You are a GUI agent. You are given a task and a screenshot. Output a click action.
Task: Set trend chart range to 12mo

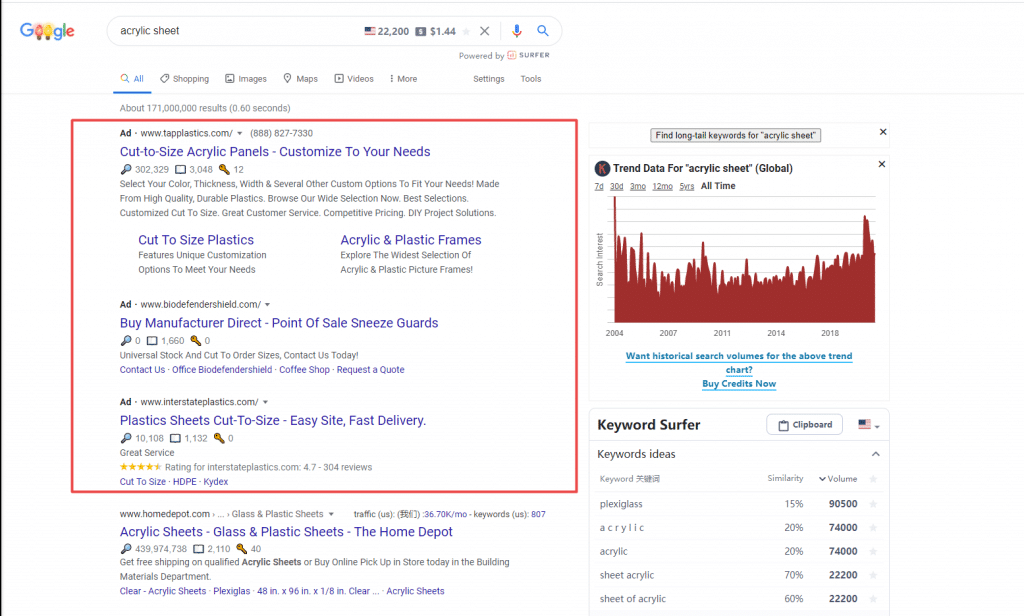coord(662,186)
